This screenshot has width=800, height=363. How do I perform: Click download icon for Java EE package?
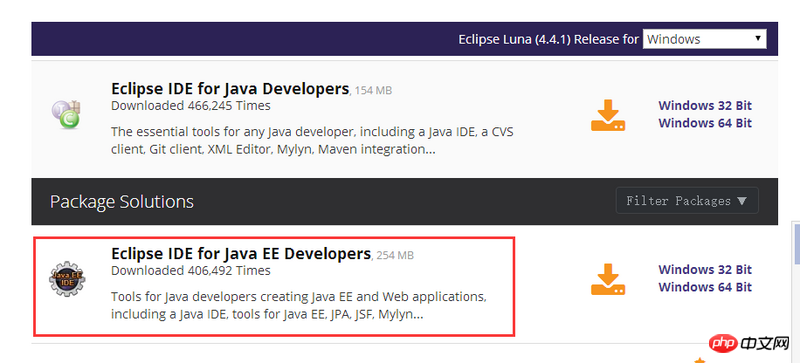tap(608, 279)
